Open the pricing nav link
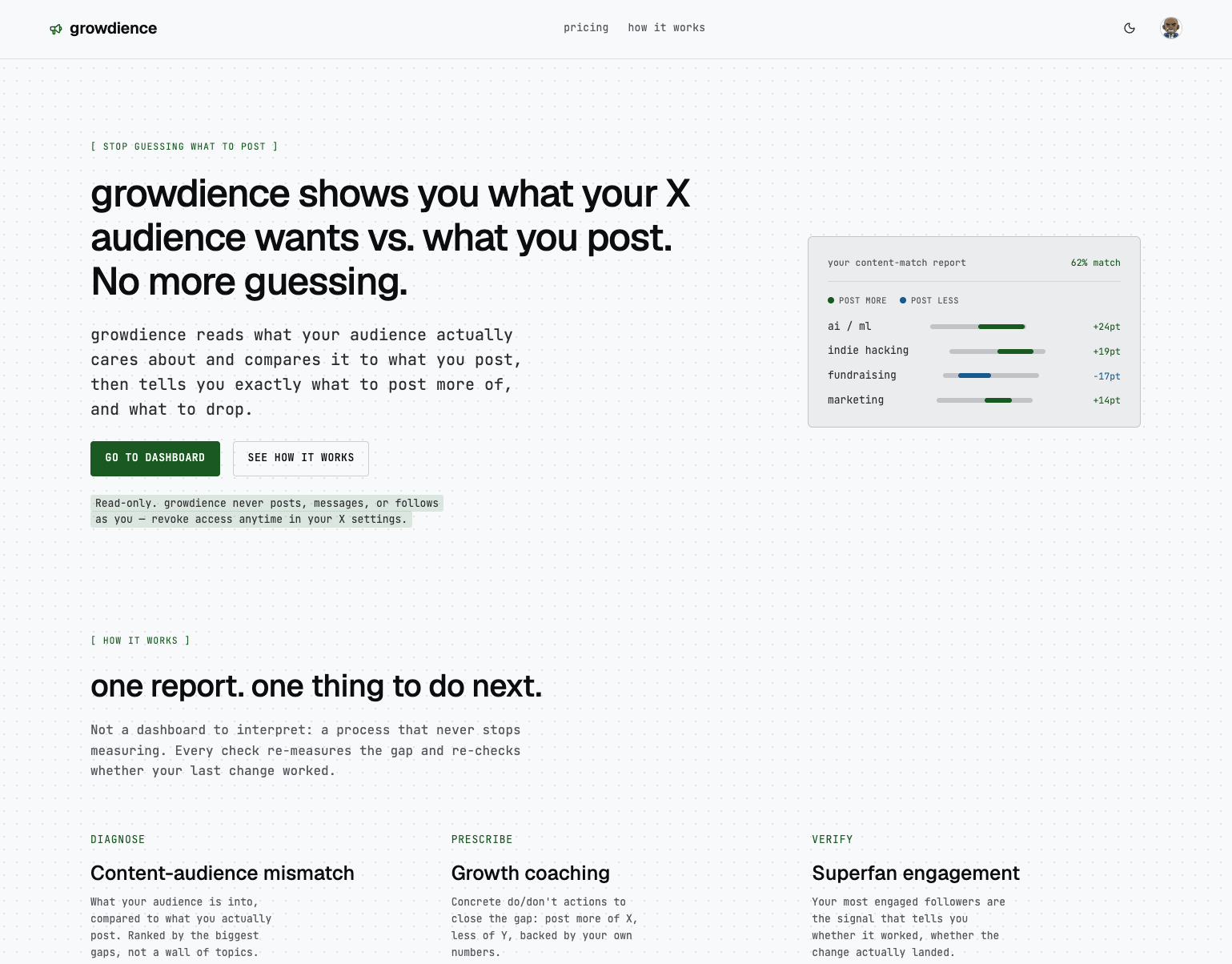The image size is (1232, 964). click(x=586, y=28)
